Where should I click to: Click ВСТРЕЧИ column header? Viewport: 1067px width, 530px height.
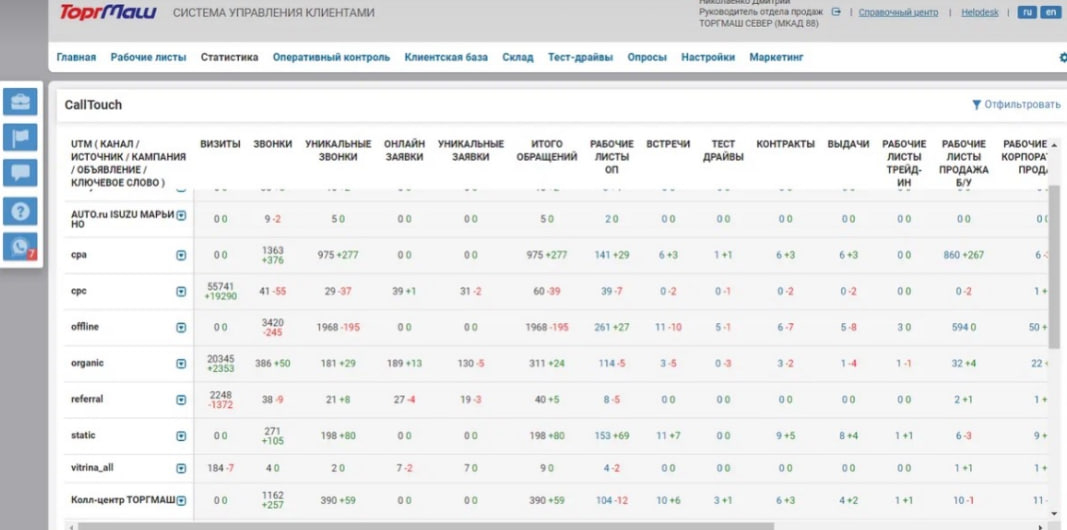668,144
